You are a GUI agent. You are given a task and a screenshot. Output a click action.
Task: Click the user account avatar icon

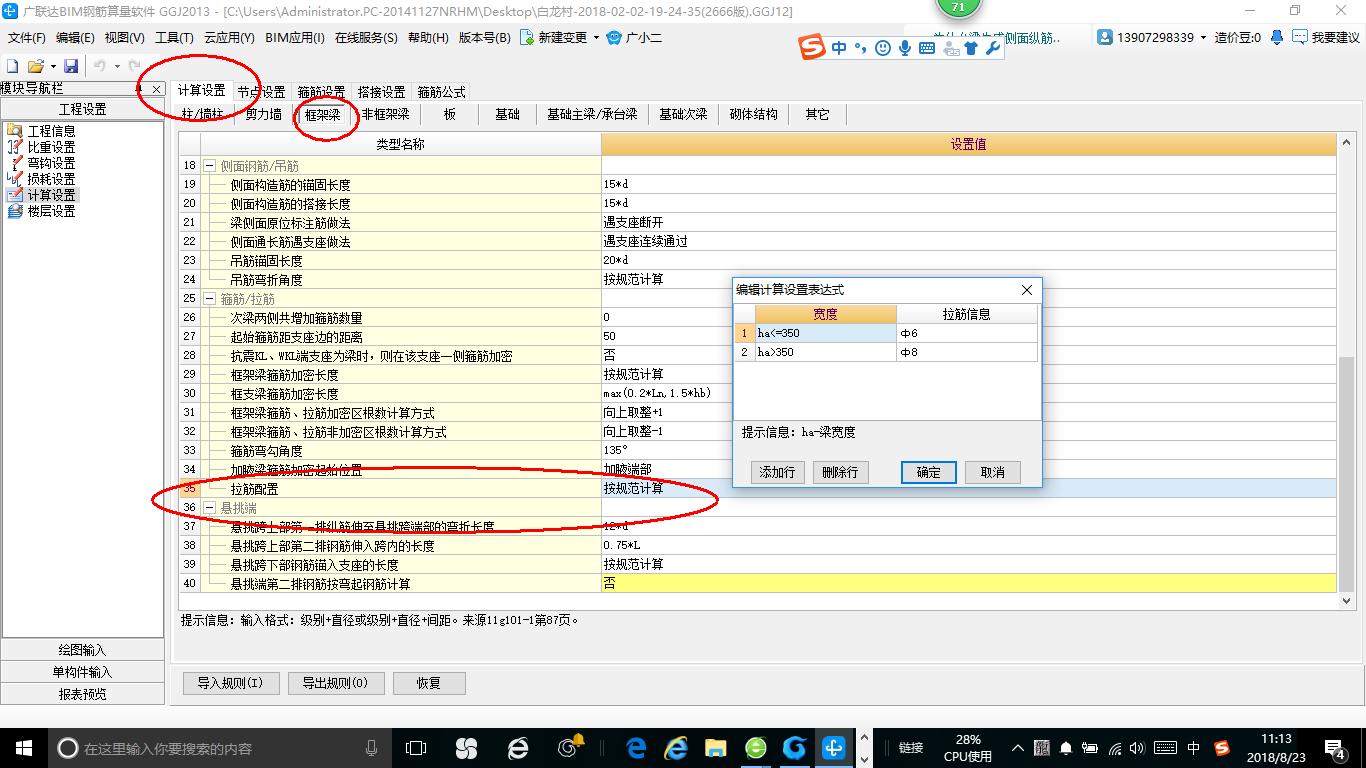(x=1105, y=37)
